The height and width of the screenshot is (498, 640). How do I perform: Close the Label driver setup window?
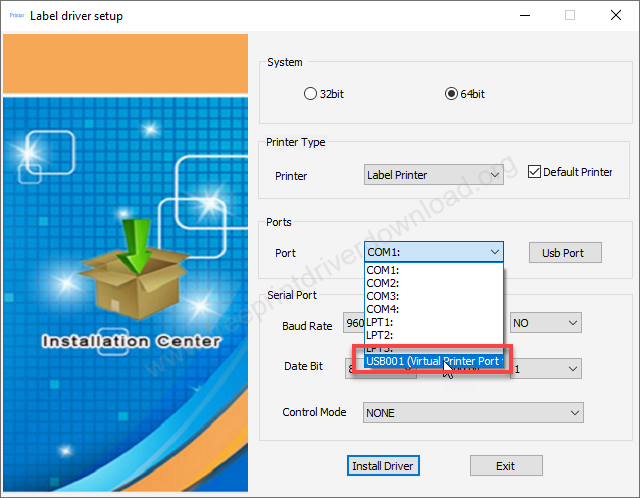pos(615,16)
